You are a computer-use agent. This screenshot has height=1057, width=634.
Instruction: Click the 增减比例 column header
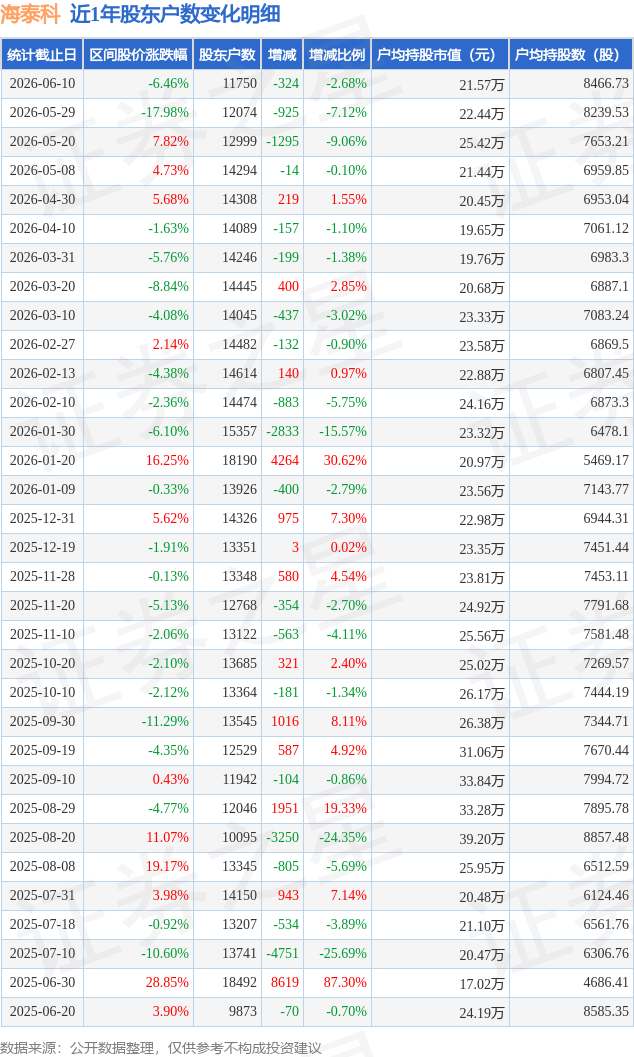click(337, 55)
